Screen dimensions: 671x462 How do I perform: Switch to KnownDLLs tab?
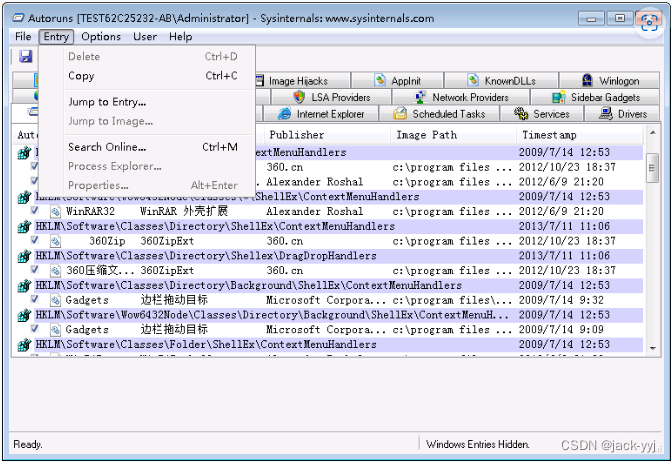pyautogui.click(x=501, y=80)
